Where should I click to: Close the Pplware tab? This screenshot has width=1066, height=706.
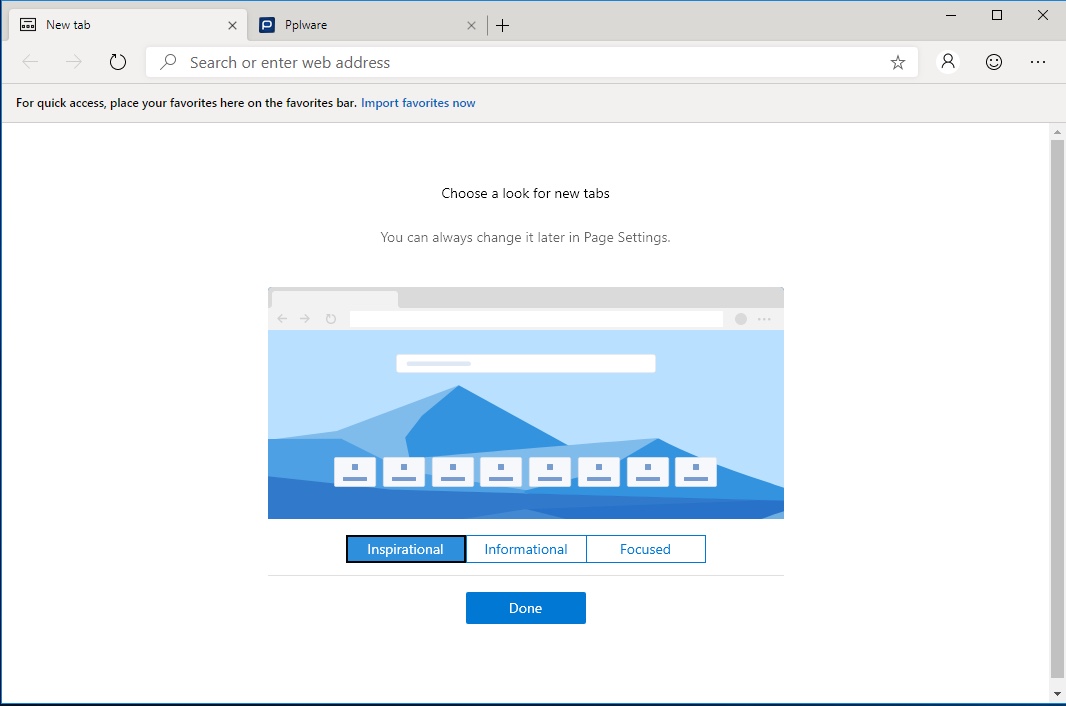click(x=471, y=24)
